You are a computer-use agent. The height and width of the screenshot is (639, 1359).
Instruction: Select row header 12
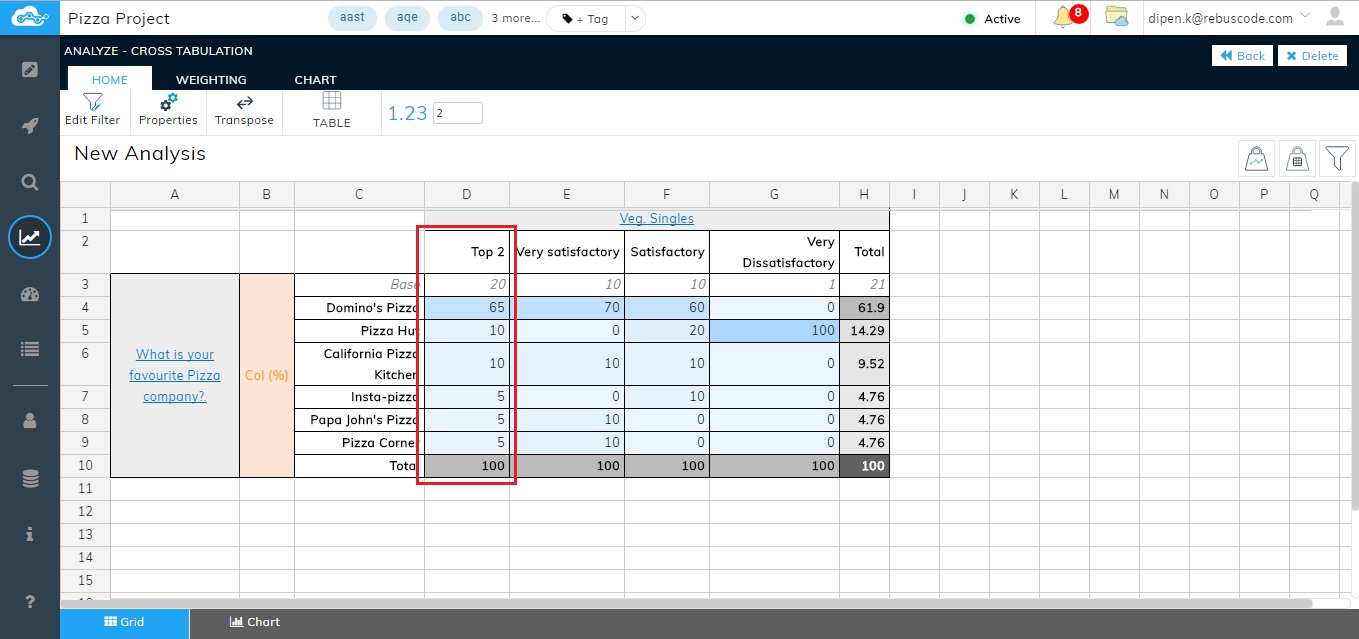85,511
